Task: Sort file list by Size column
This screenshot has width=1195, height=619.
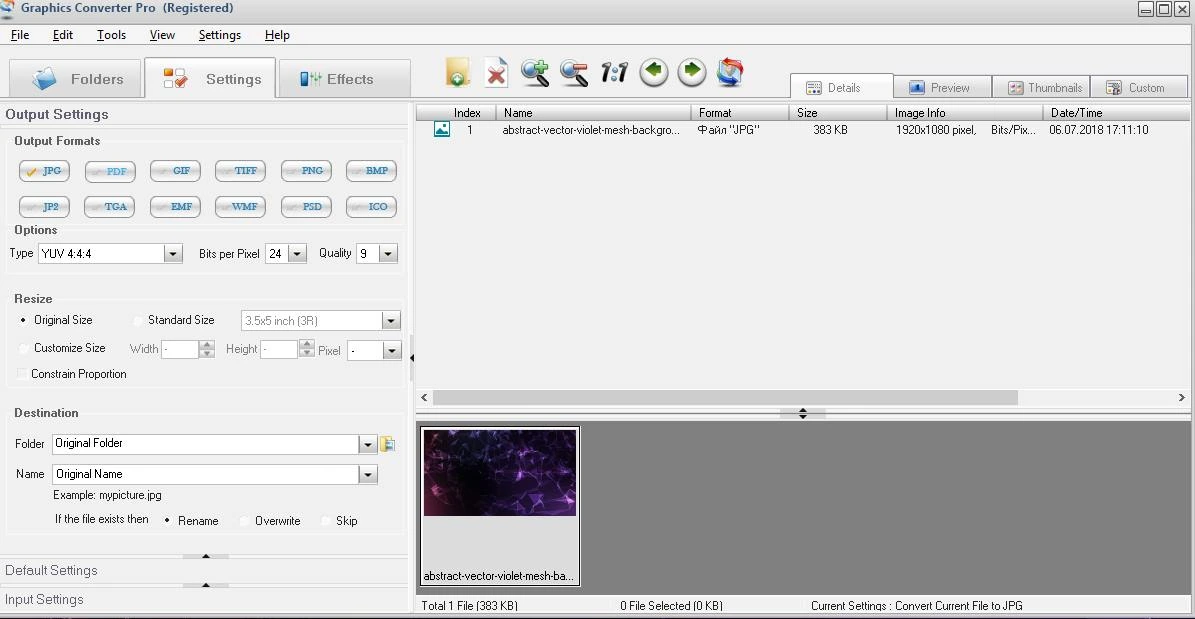Action: point(838,113)
